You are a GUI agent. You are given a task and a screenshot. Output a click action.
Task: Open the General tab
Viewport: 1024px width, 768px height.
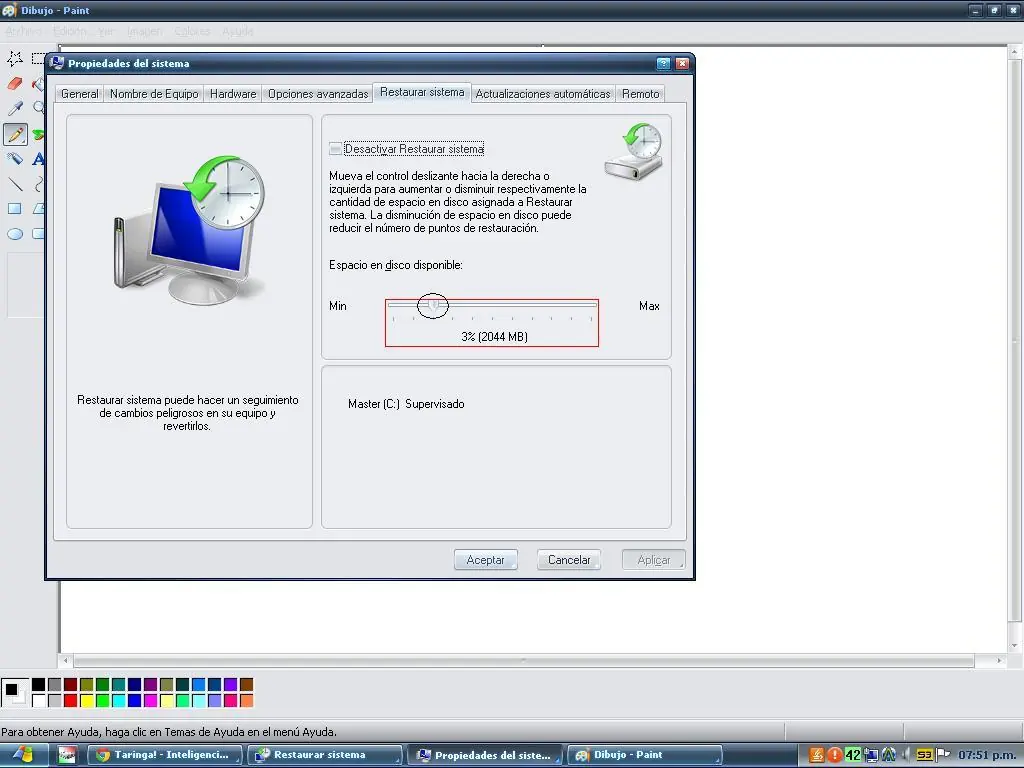tap(80, 94)
